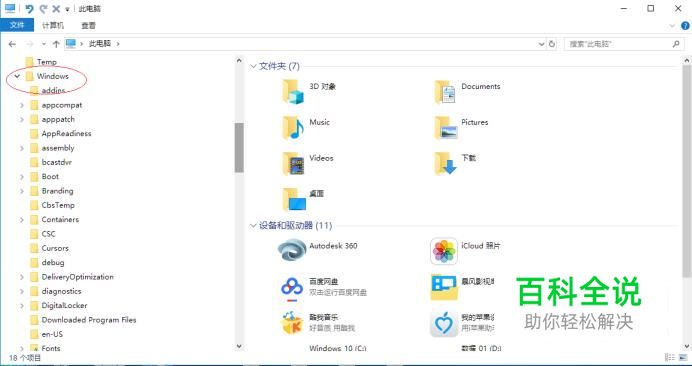Open the iCloud 照片 icon
Viewport: 692px width, 366px height.
(444, 251)
